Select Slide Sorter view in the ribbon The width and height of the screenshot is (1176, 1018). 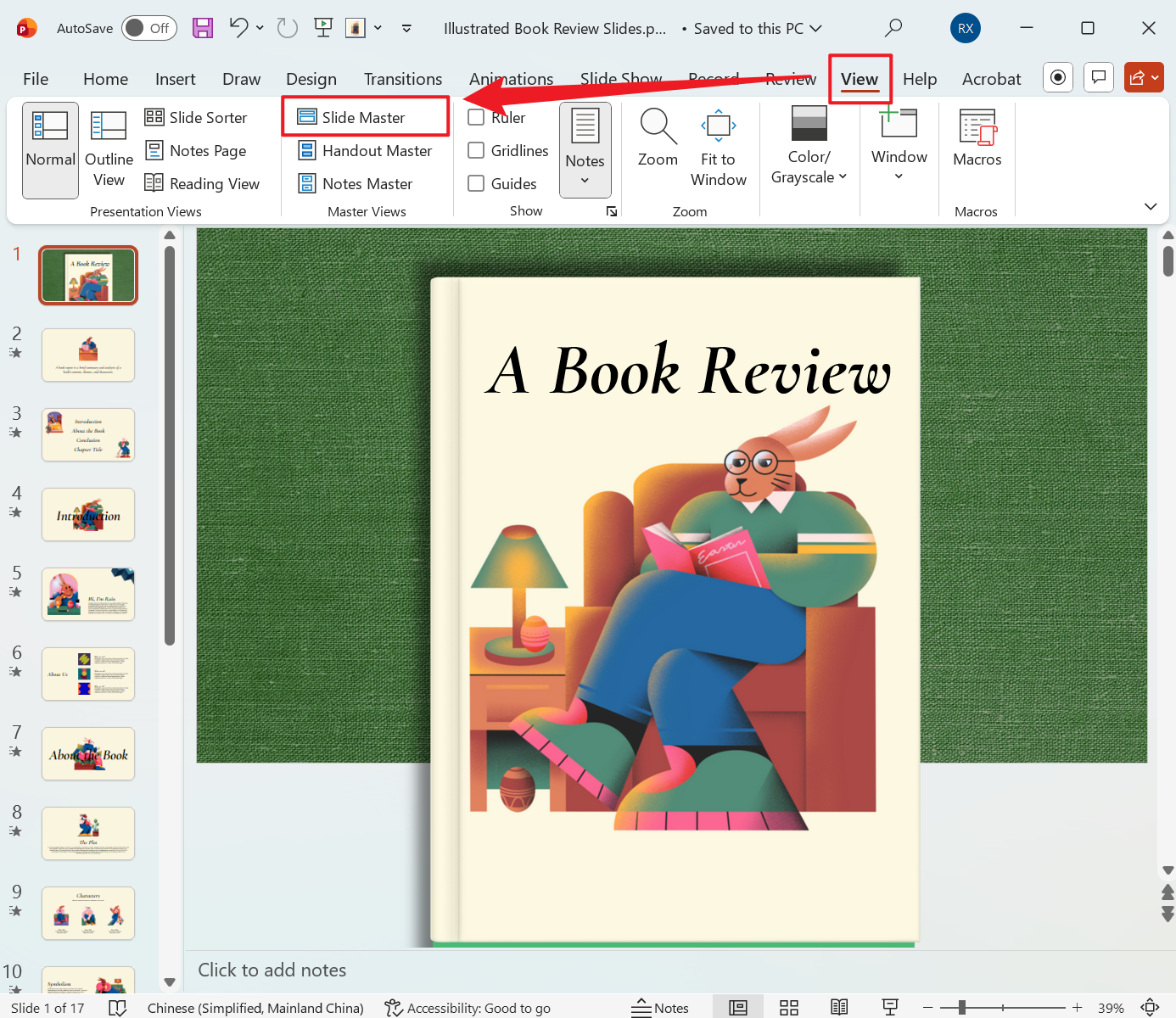pos(197,117)
